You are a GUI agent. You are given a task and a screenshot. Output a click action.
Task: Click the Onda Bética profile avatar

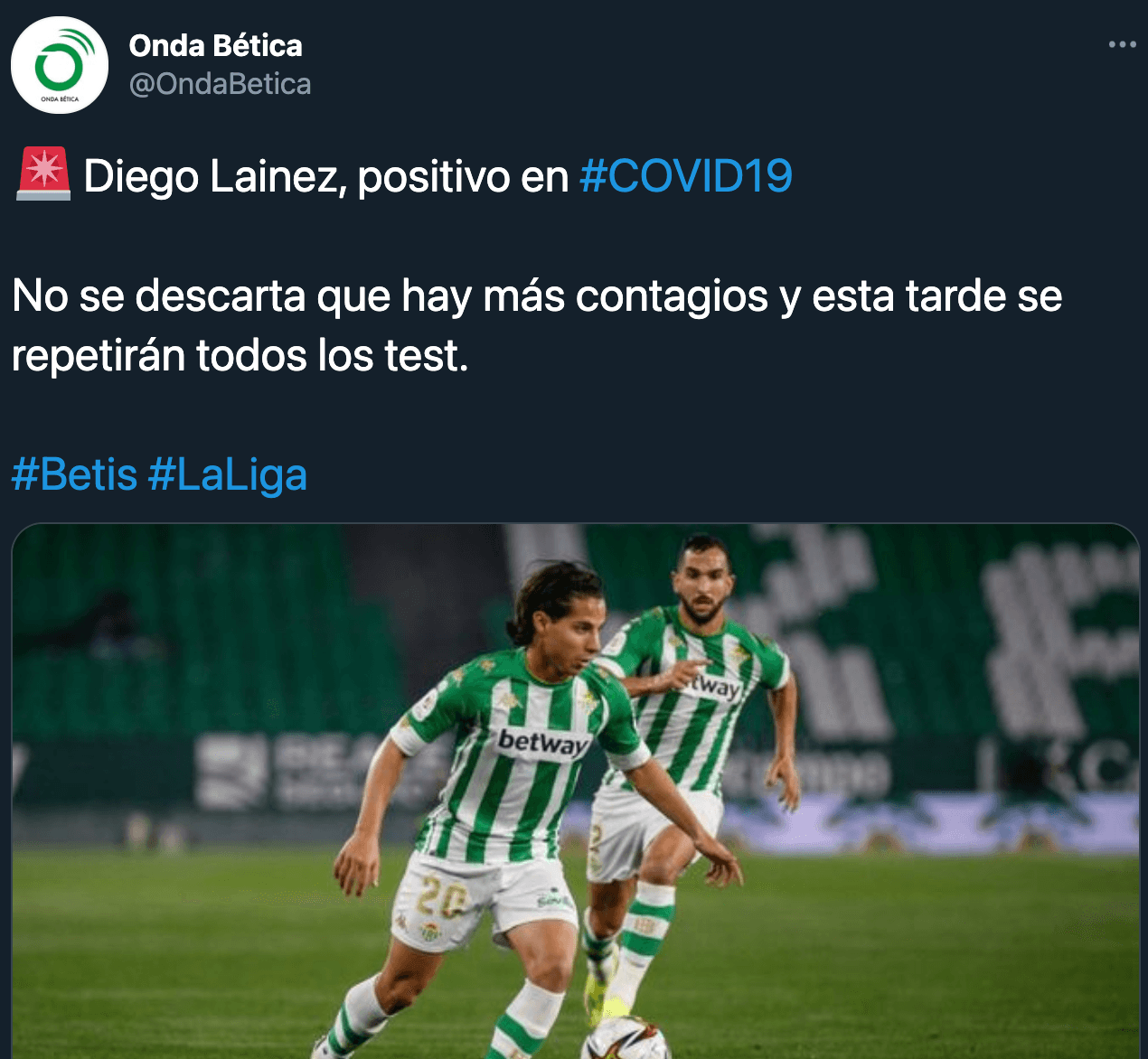[60, 65]
